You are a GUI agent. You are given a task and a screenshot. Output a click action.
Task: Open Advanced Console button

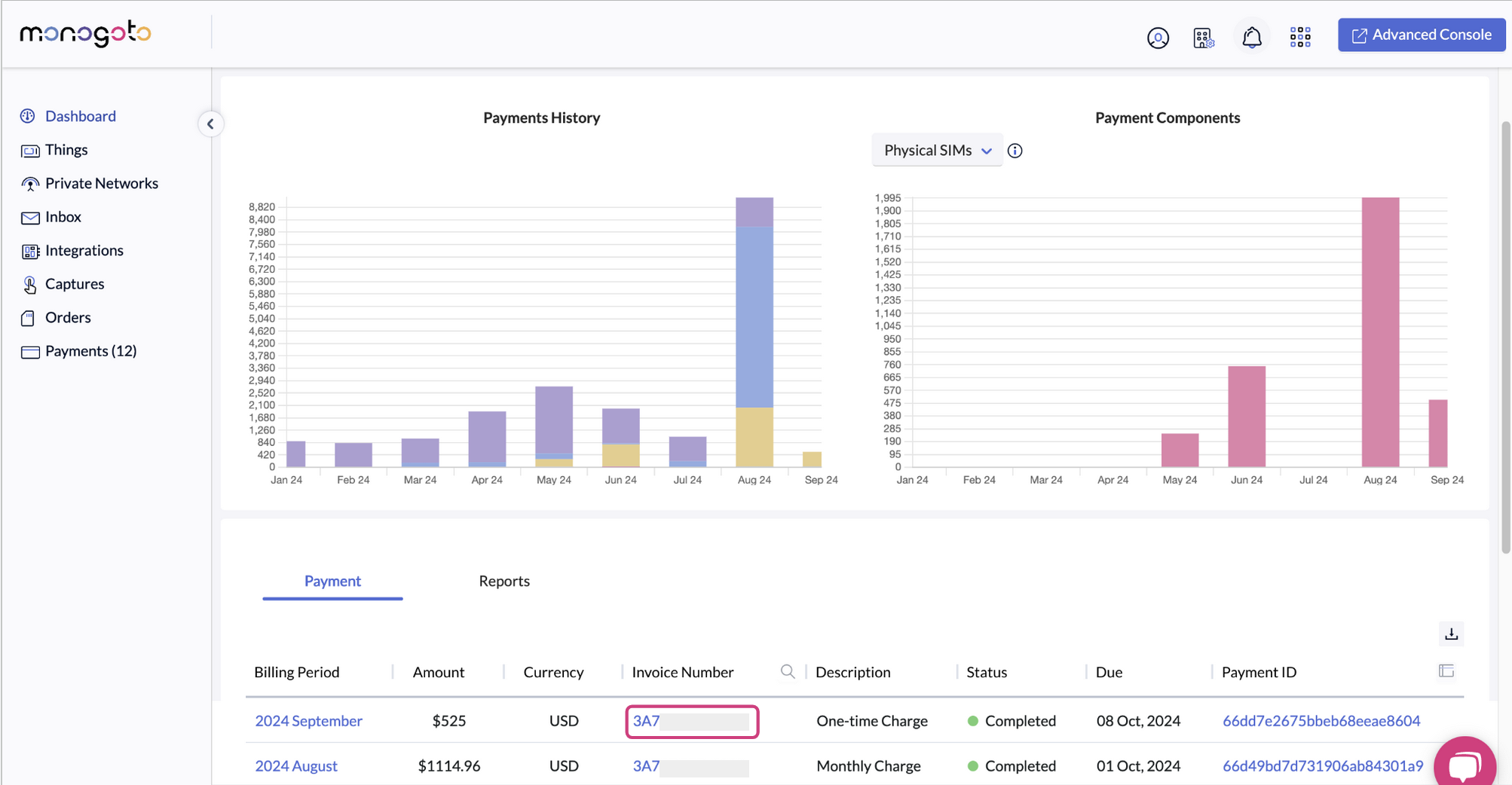pos(1421,35)
